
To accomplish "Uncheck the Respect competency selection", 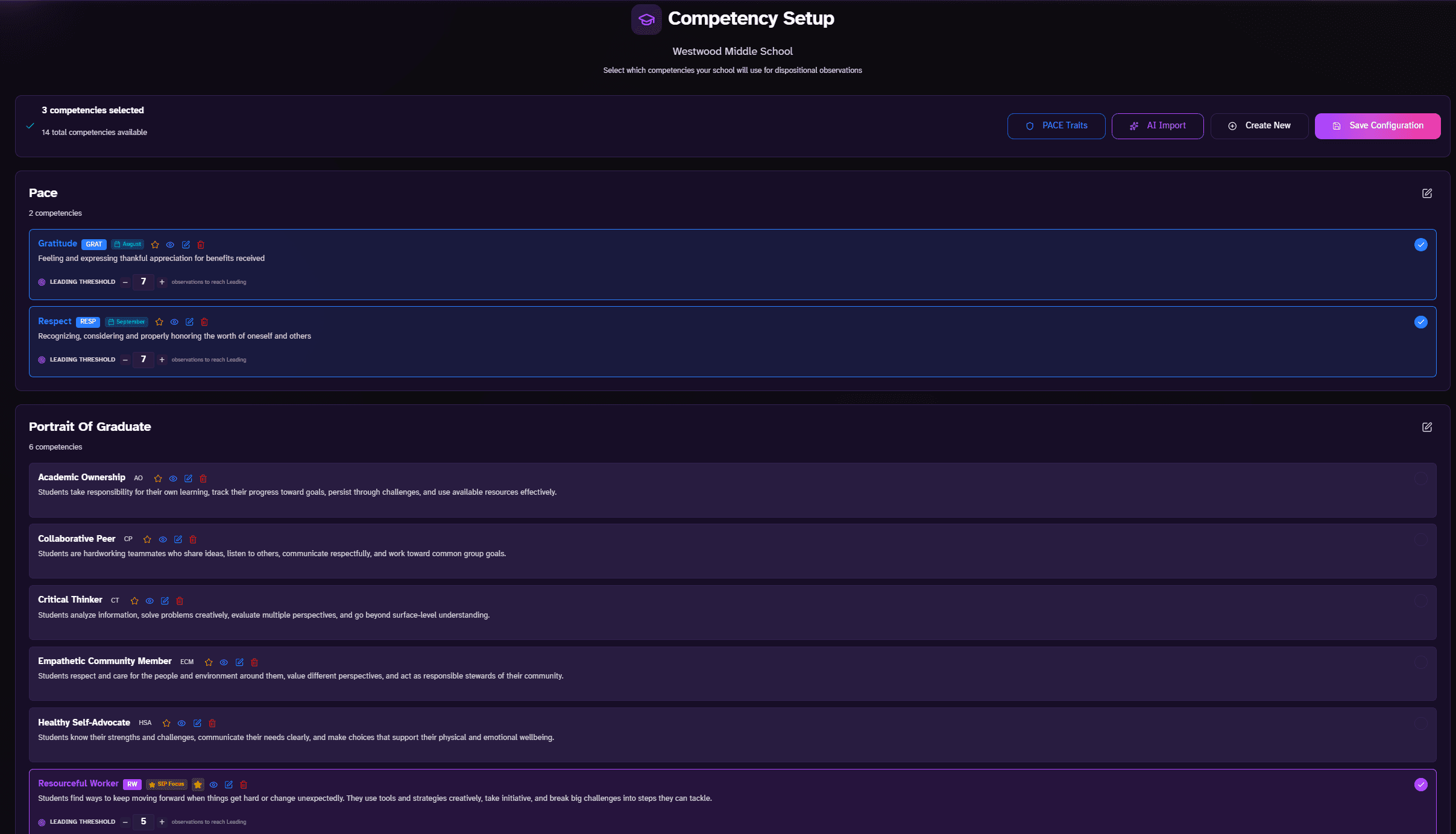I will [x=1421, y=322].
